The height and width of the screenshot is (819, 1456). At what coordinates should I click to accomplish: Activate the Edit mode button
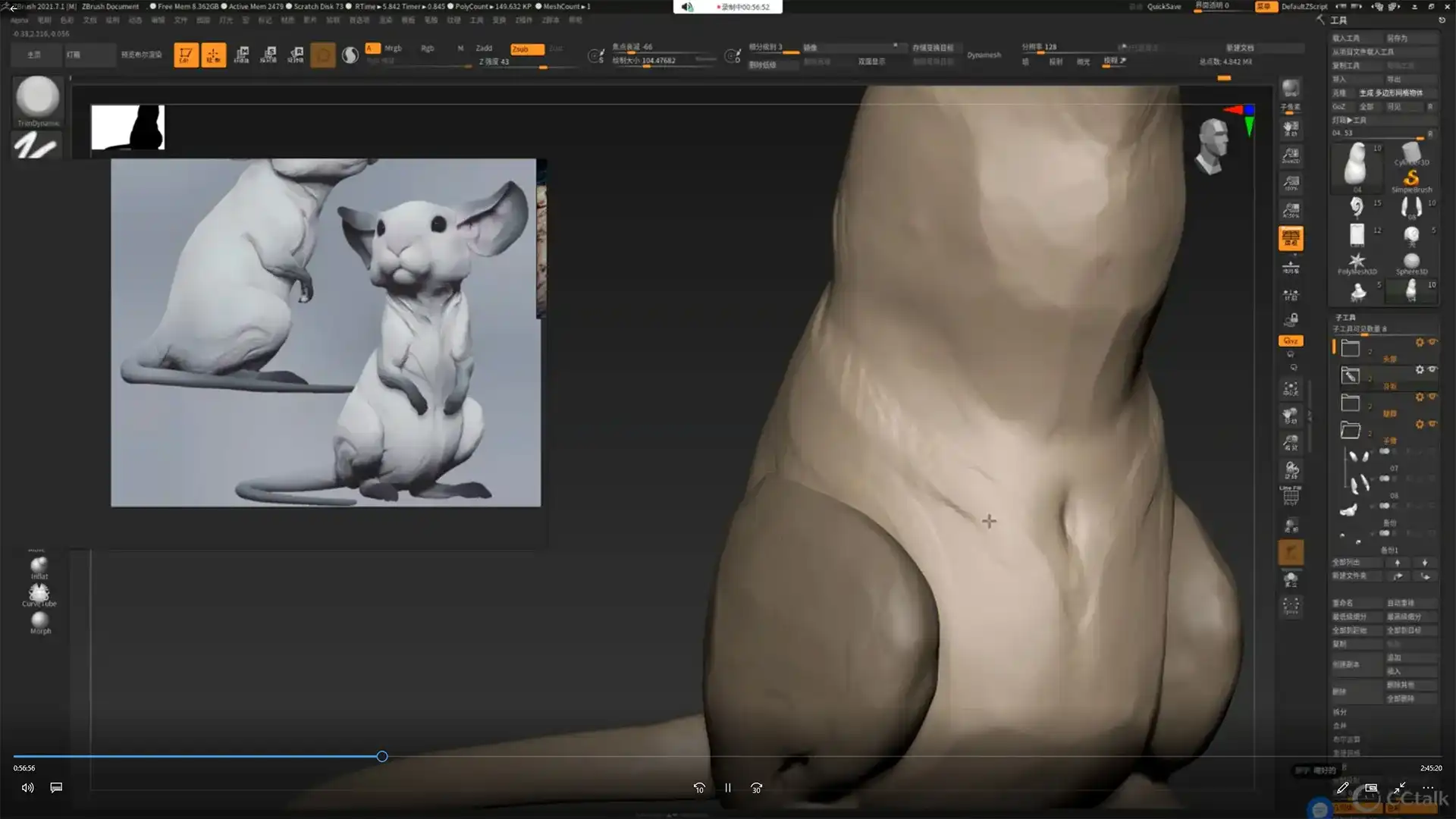point(186,55)
